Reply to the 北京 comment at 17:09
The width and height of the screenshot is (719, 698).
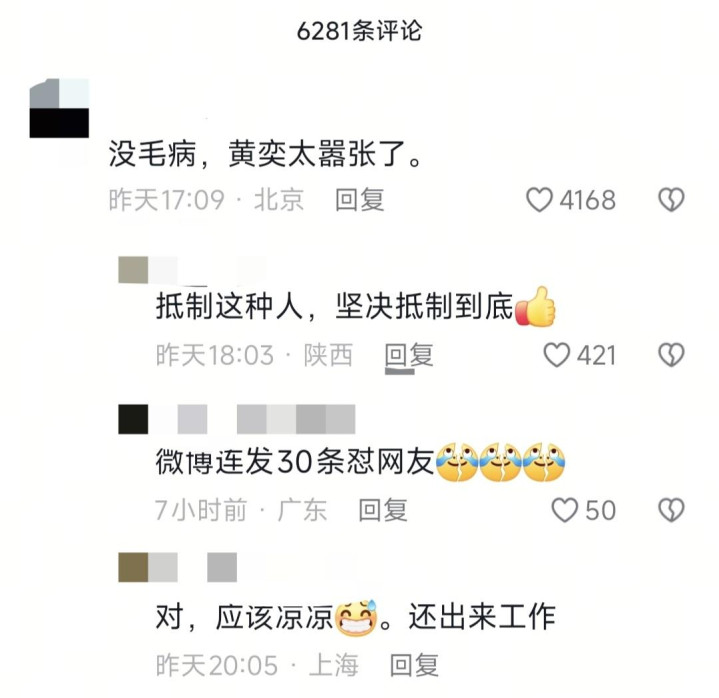click(x=360, y=200)
